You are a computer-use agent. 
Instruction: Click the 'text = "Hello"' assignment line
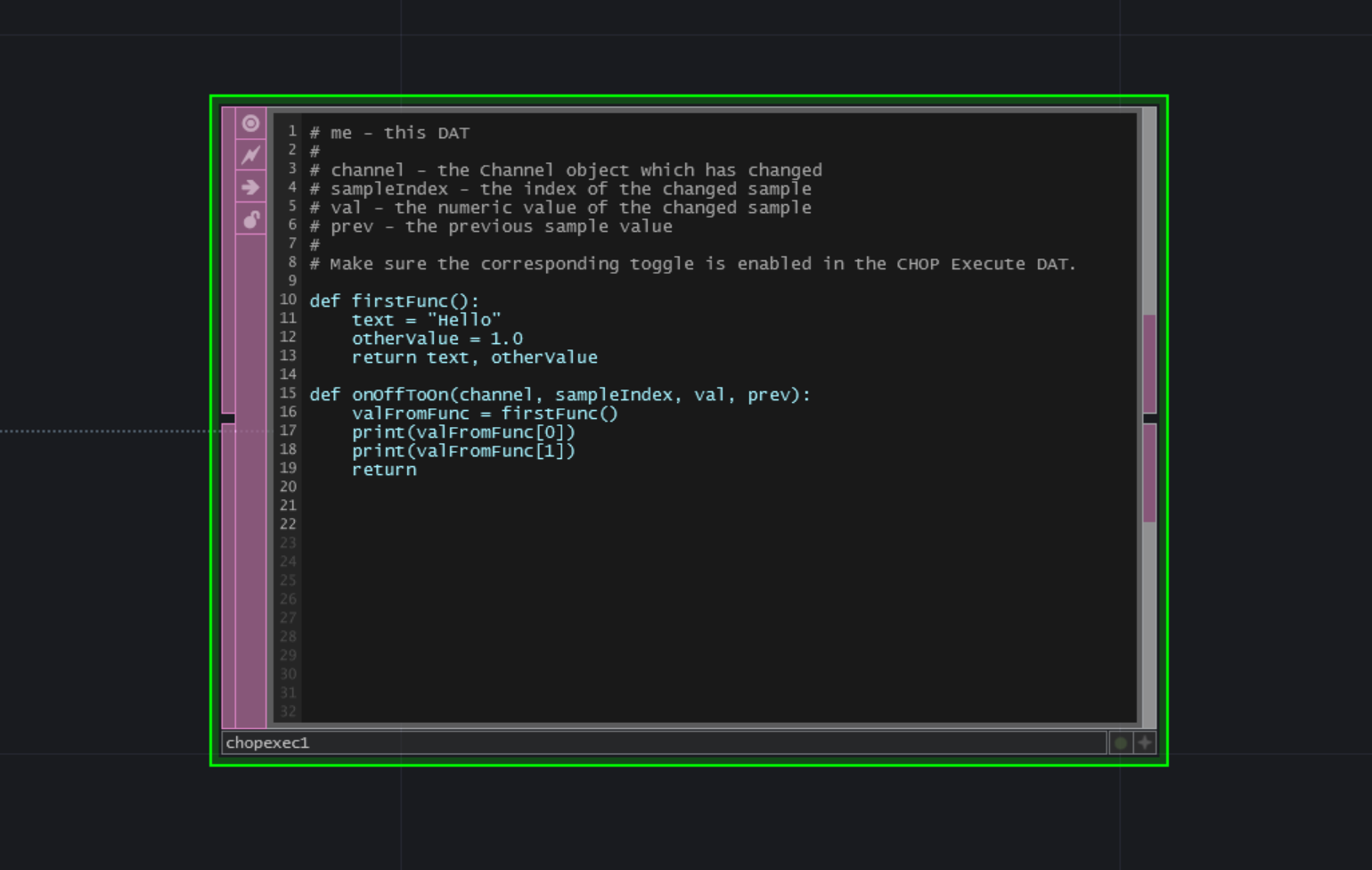click(426, 320)
